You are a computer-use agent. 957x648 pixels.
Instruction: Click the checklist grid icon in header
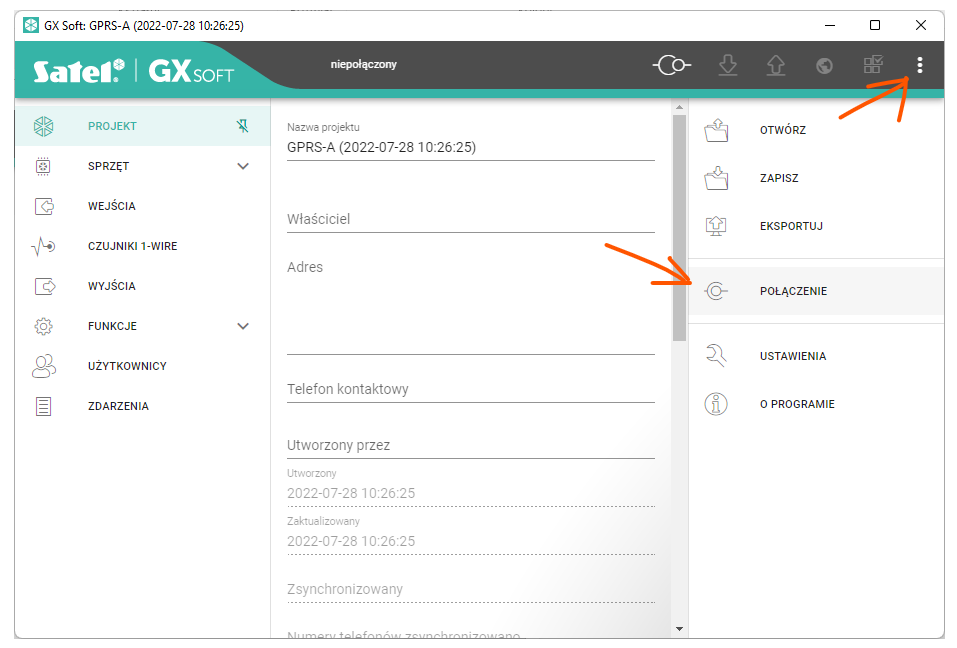click(x=872, y=66)
